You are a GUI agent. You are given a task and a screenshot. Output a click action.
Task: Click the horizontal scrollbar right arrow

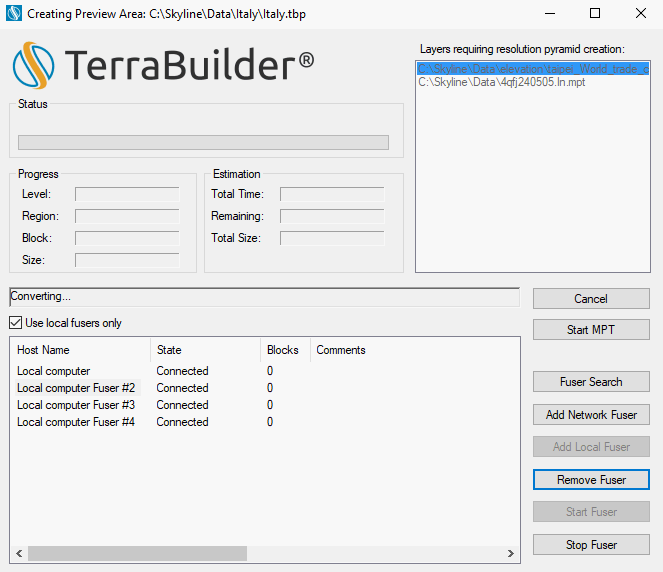[512, 553]
